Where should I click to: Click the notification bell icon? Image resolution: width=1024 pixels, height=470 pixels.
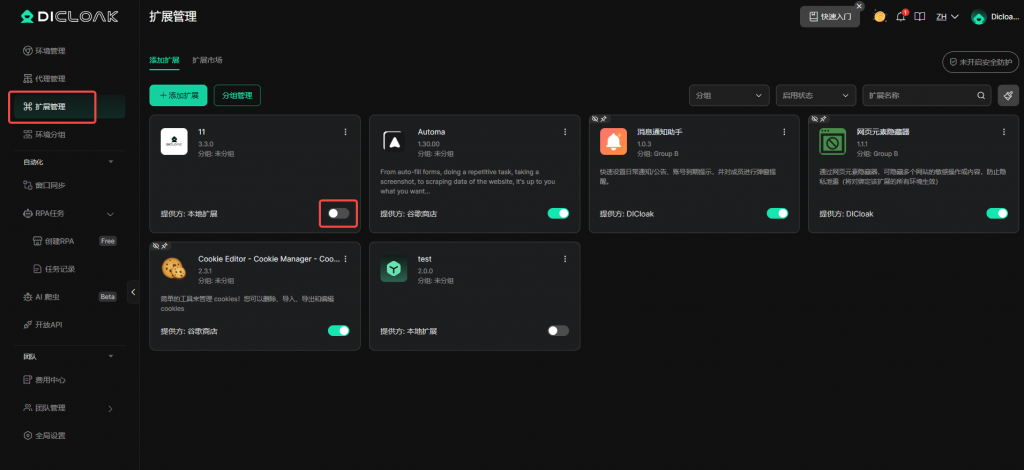(901, 17)
